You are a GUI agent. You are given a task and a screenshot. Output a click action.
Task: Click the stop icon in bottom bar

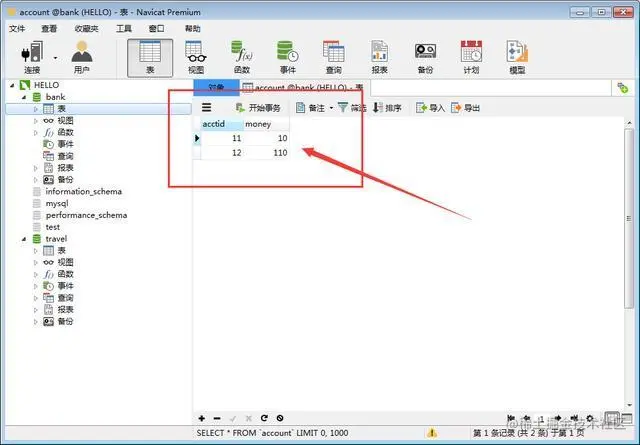point(280,418)
